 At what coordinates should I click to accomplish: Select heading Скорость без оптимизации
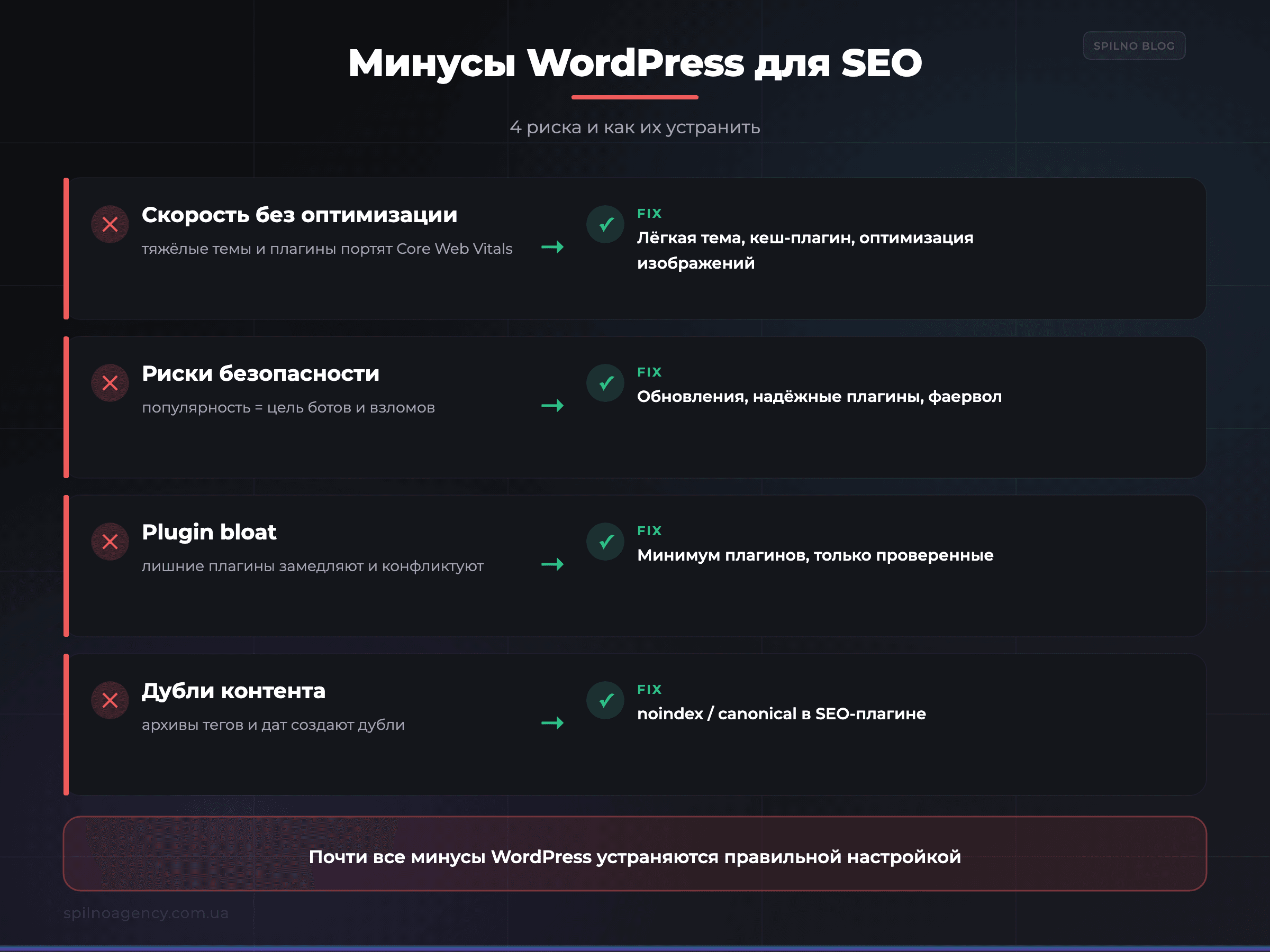pos(299,216)
